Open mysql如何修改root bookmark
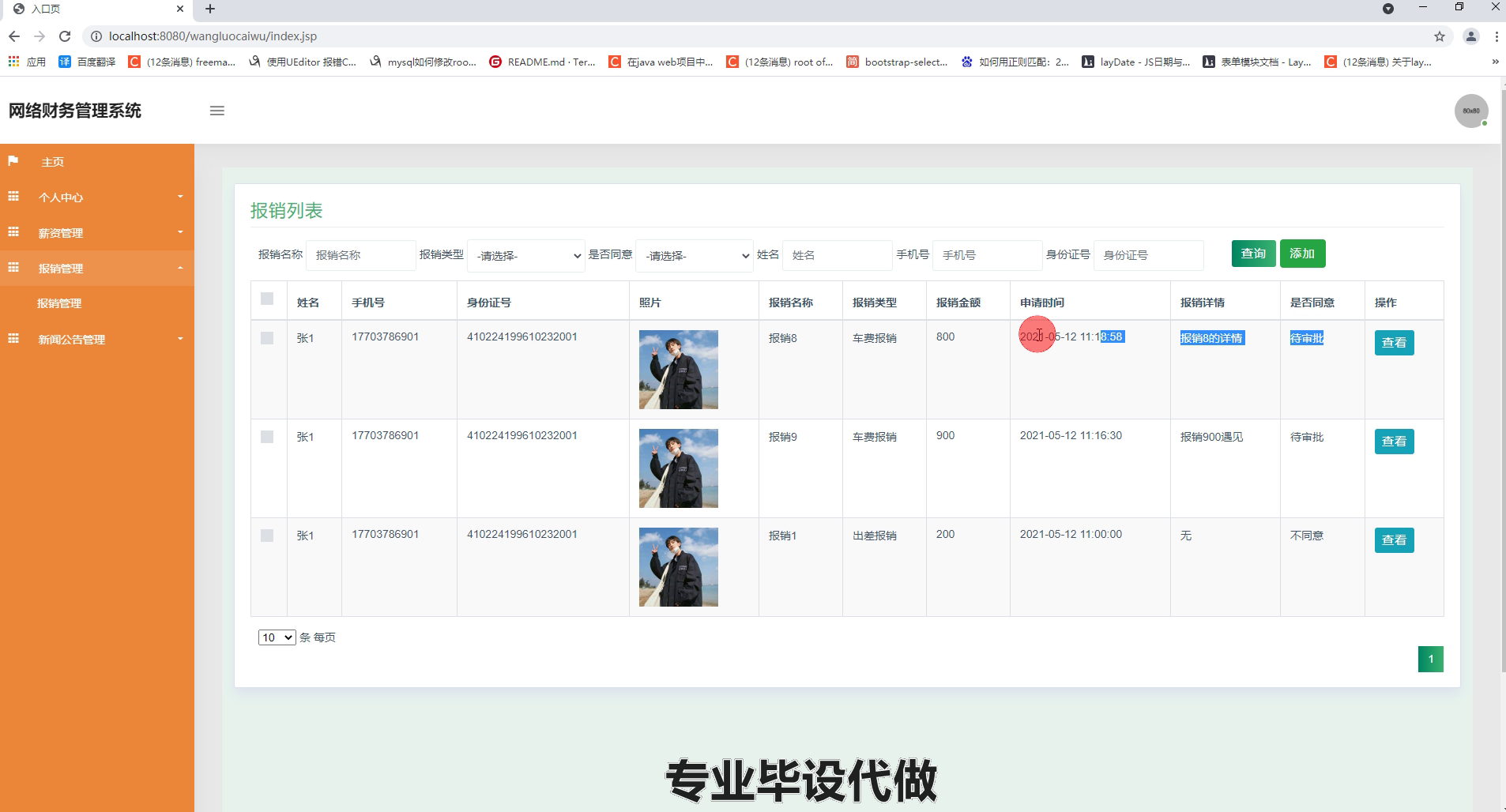Screen dimensions: 1506x812 tap(423, 62)
